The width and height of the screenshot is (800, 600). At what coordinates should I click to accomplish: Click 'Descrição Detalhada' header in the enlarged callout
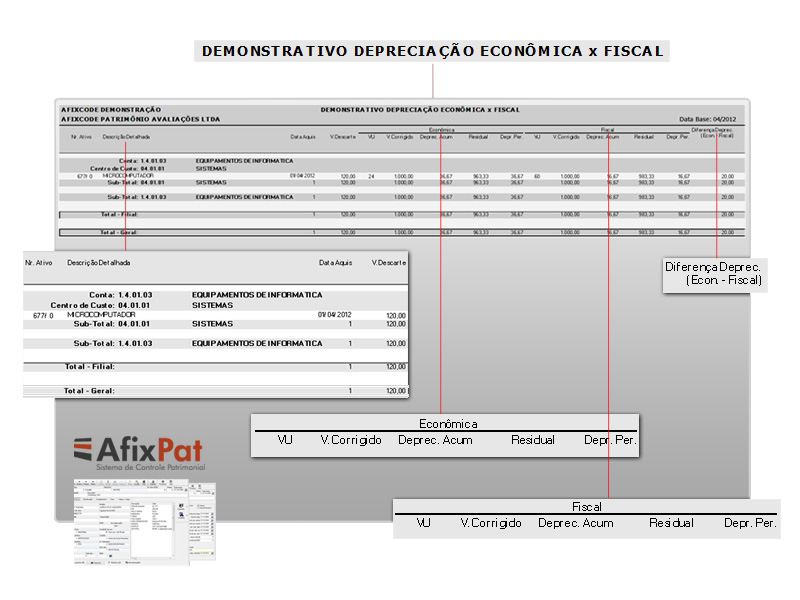click(x=98, y=263)
